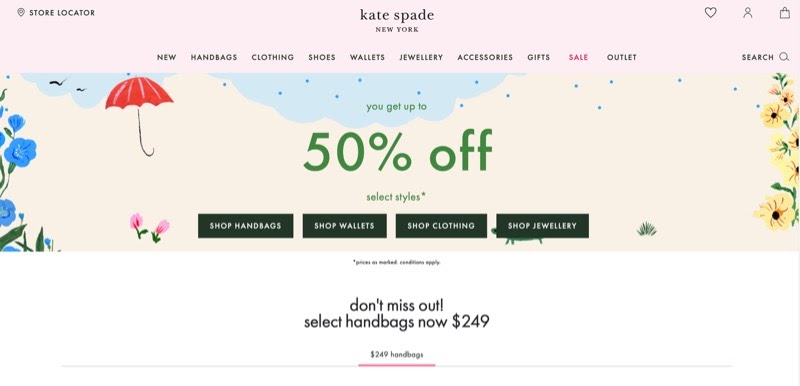Open the wishlist heart icon
Image resolution: width=800 pixels, height=386 pixels.
pos(710,13)
